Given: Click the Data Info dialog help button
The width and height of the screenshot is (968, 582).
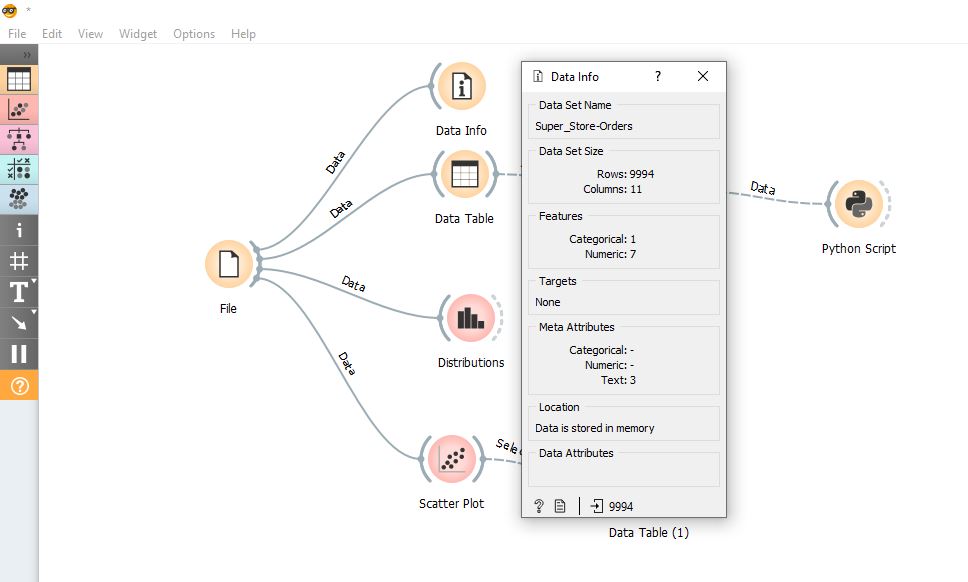Looking at the screenshot, I should (657, 76).
